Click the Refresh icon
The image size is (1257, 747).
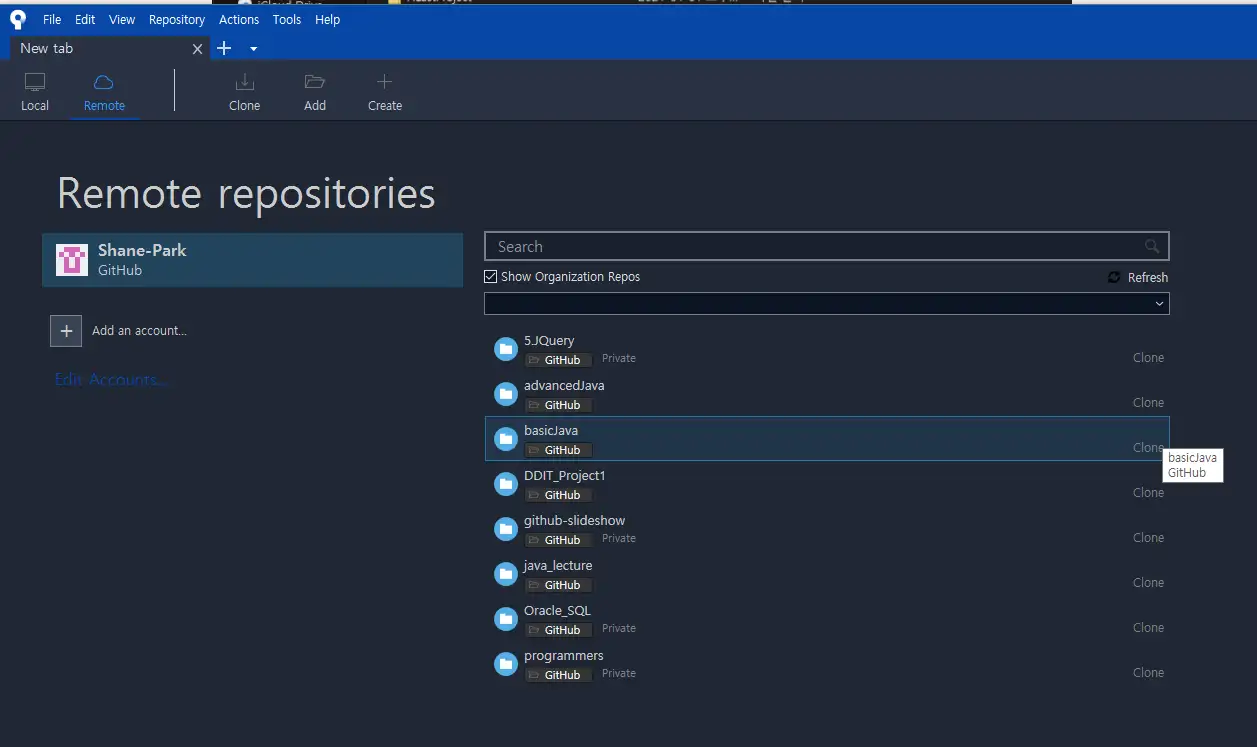pos(1114,277)
